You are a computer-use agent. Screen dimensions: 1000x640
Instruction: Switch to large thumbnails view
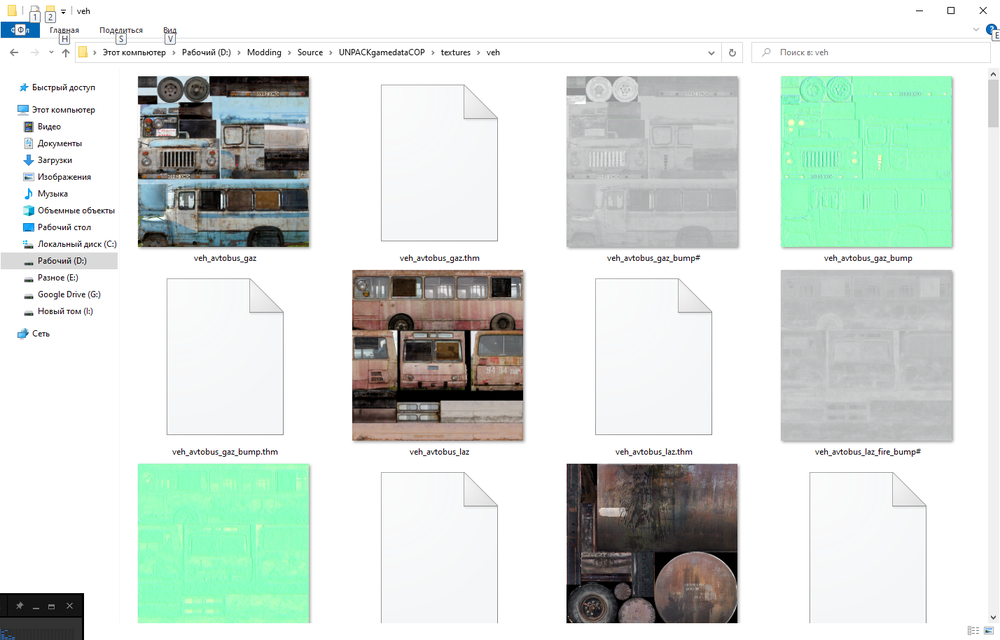(988, 630)
